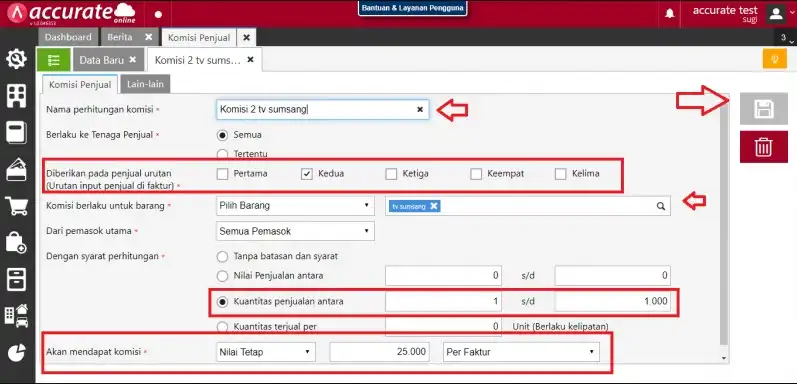
Task: Switch to the Komisi Penjual module tab
Action: tap(199, 38)
